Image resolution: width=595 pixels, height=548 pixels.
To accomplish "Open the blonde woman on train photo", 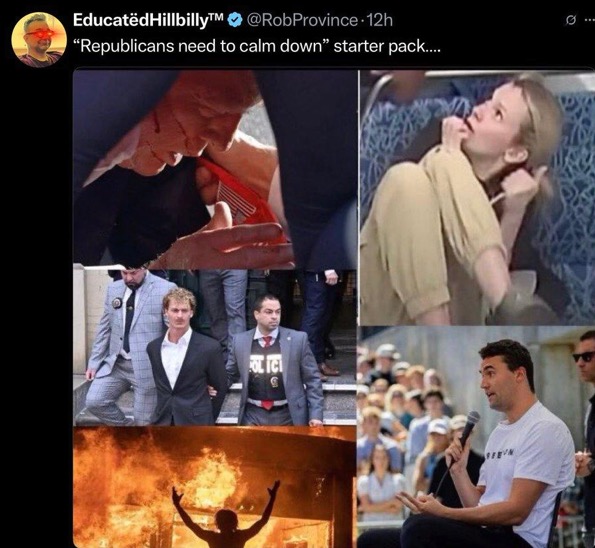I will click(x=477, y=197).
